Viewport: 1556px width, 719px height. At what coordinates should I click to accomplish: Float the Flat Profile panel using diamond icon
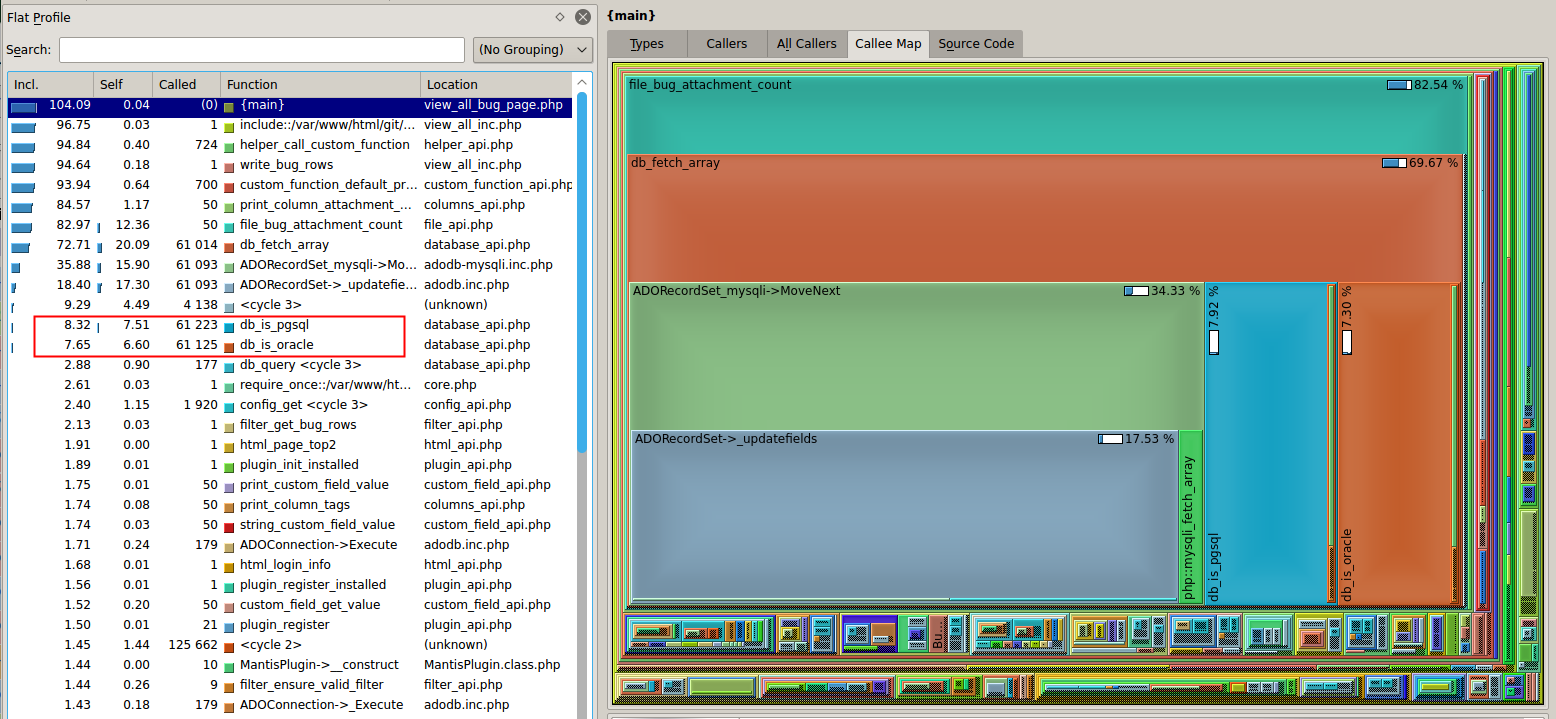[560, 17]
